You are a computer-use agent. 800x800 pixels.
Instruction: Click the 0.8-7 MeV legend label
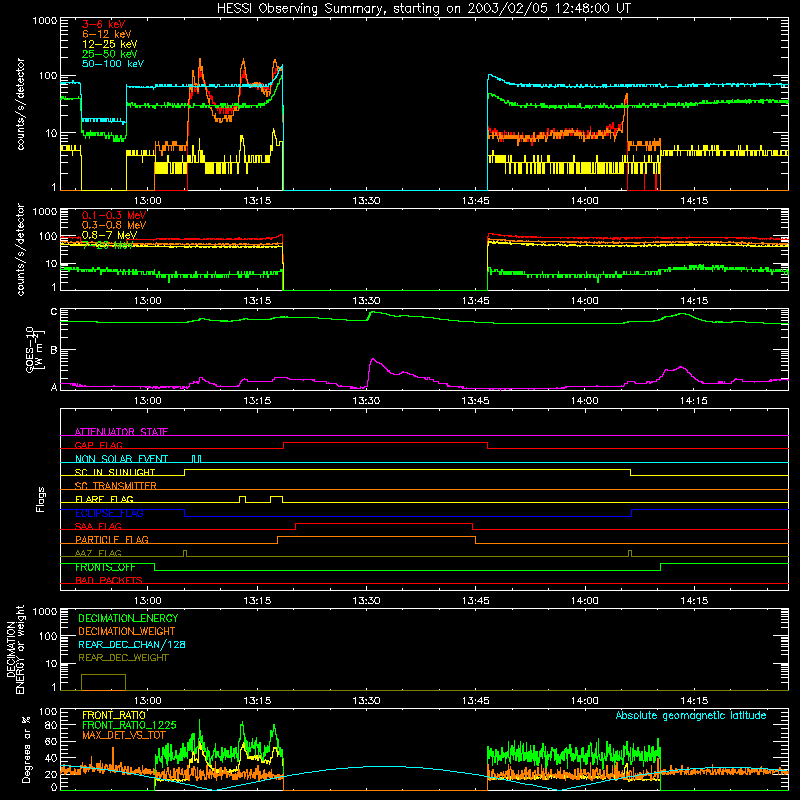109,235
